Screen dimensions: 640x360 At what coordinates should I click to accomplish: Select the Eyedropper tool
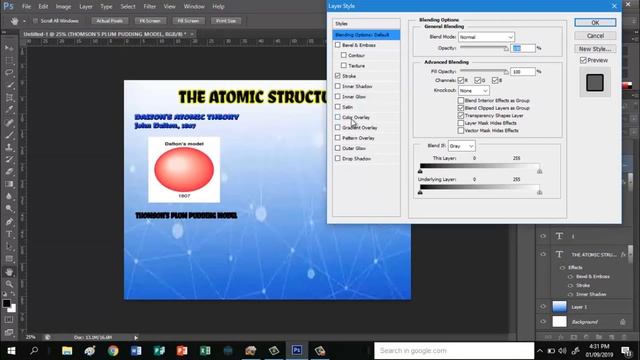pyautogui.click(x=9, y=110)
